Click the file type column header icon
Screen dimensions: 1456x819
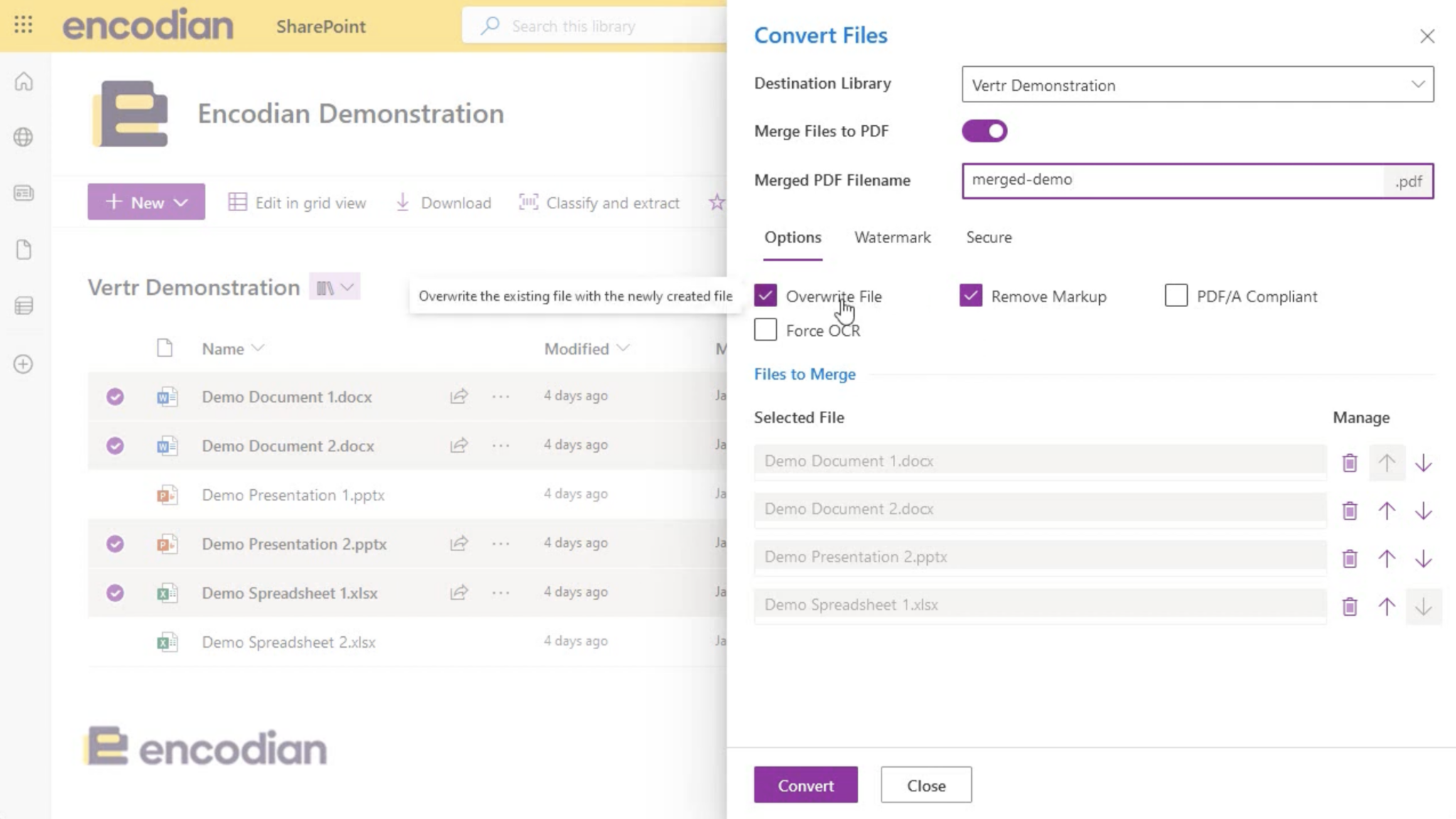pos(165,348)
